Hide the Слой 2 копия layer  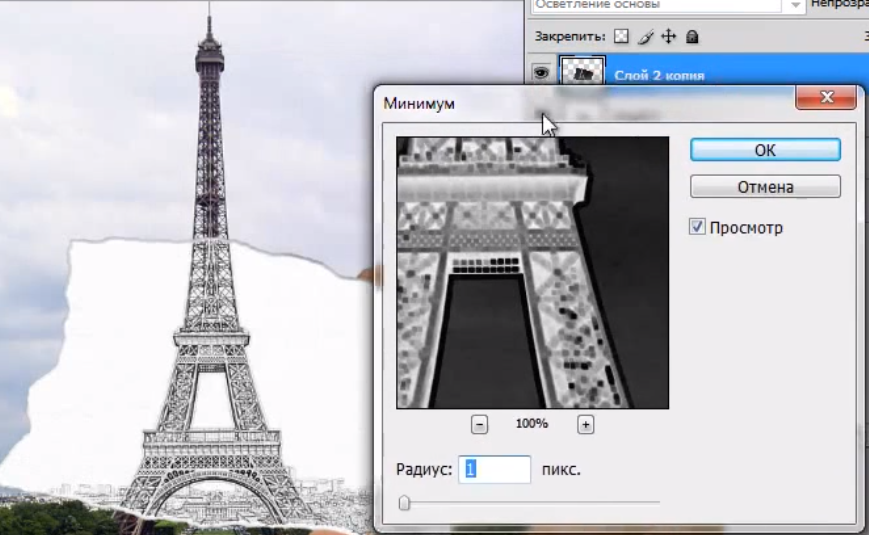point(541,73)
